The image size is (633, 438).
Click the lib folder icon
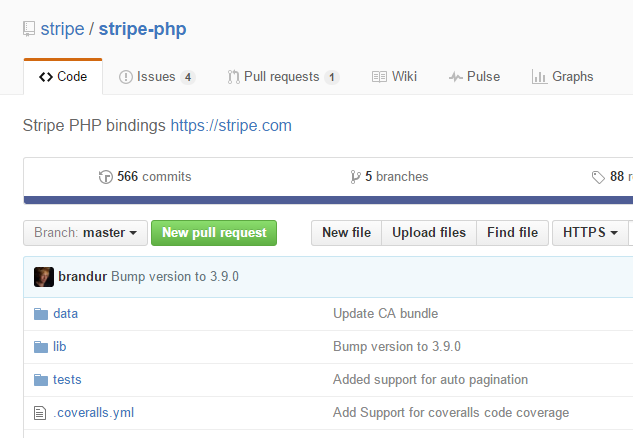[41, 347]
